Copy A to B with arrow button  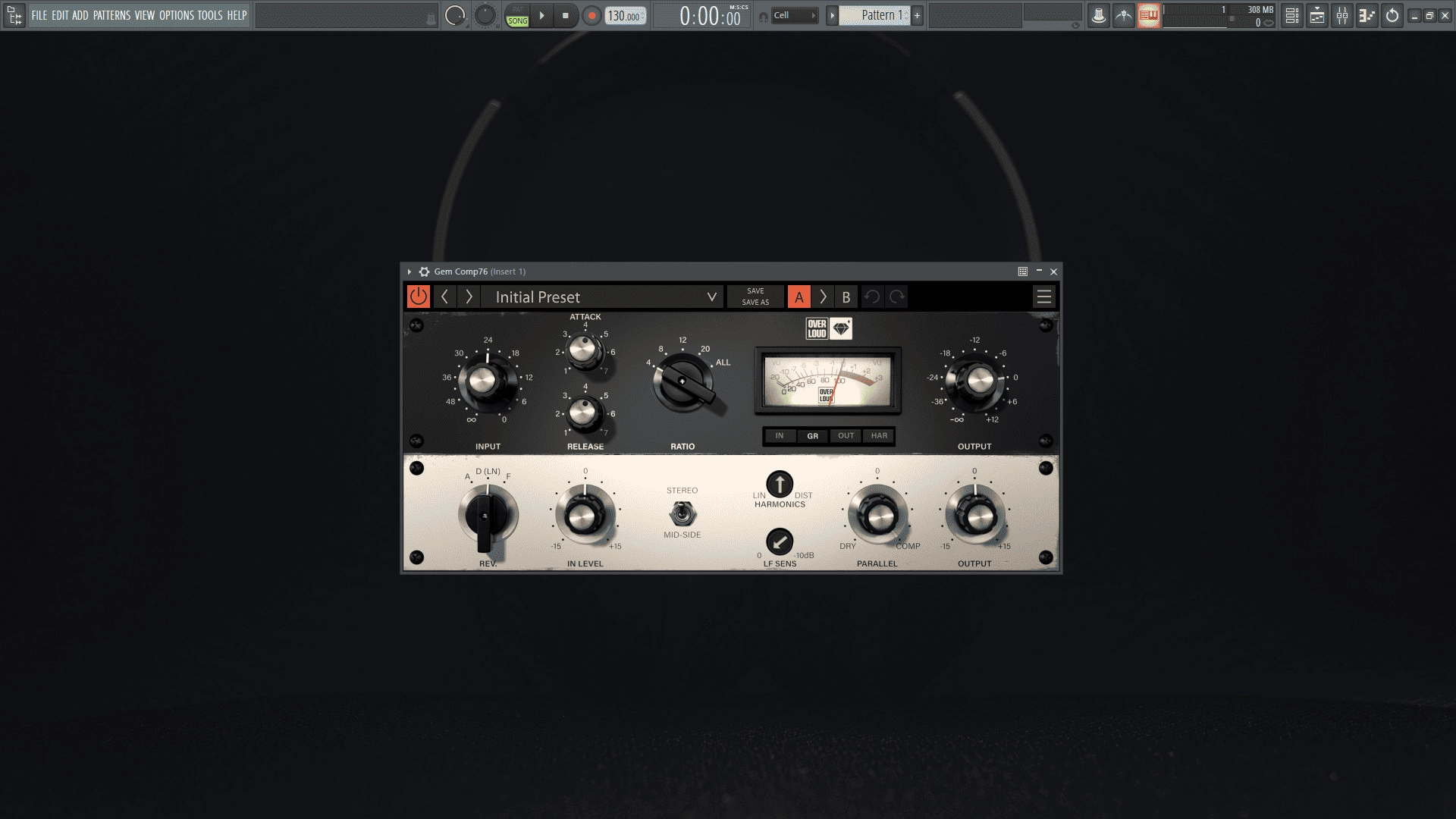[x=823, y=297]
